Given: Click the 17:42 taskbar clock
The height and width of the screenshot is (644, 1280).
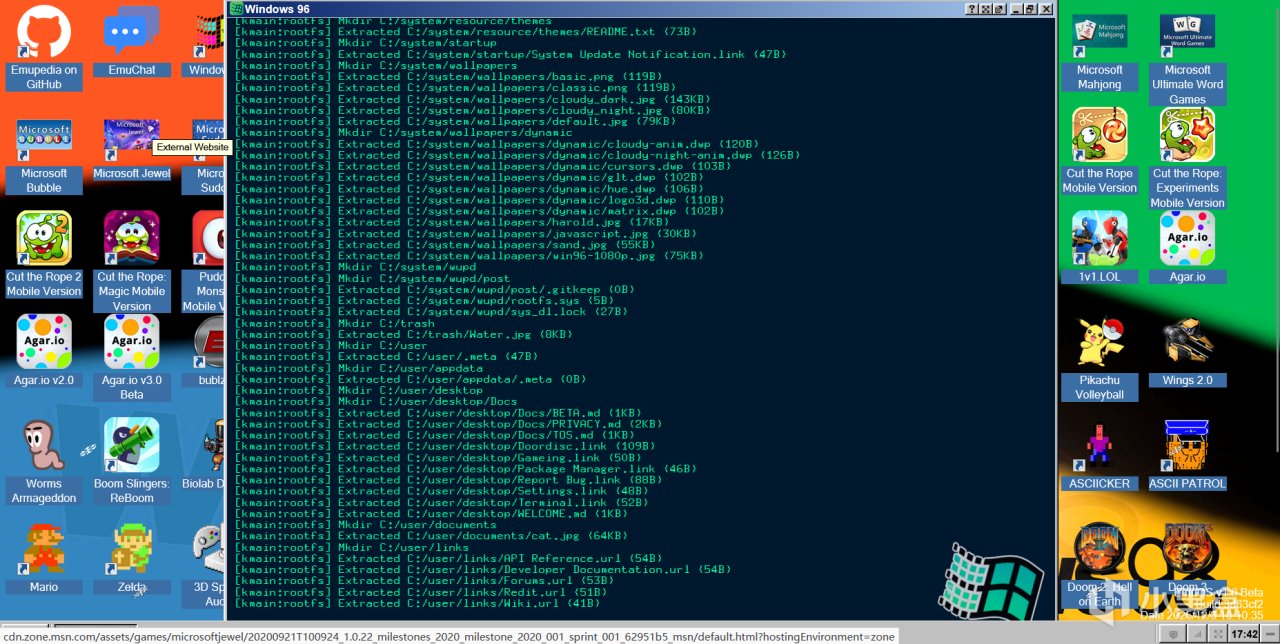Looking at the screenshot, I should point(1244,634).
